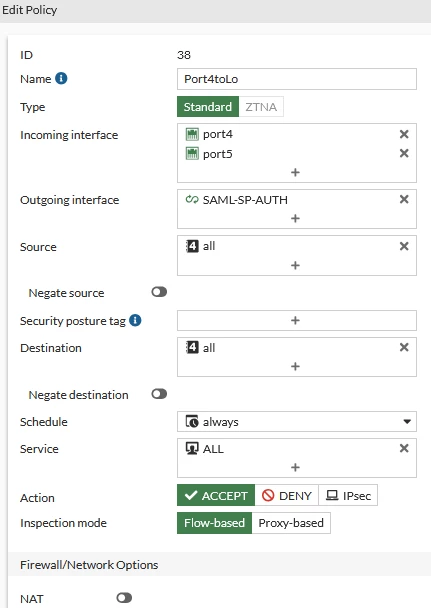
Task: Remove port5 from Incoming interface
Action: tap(404, 153)
